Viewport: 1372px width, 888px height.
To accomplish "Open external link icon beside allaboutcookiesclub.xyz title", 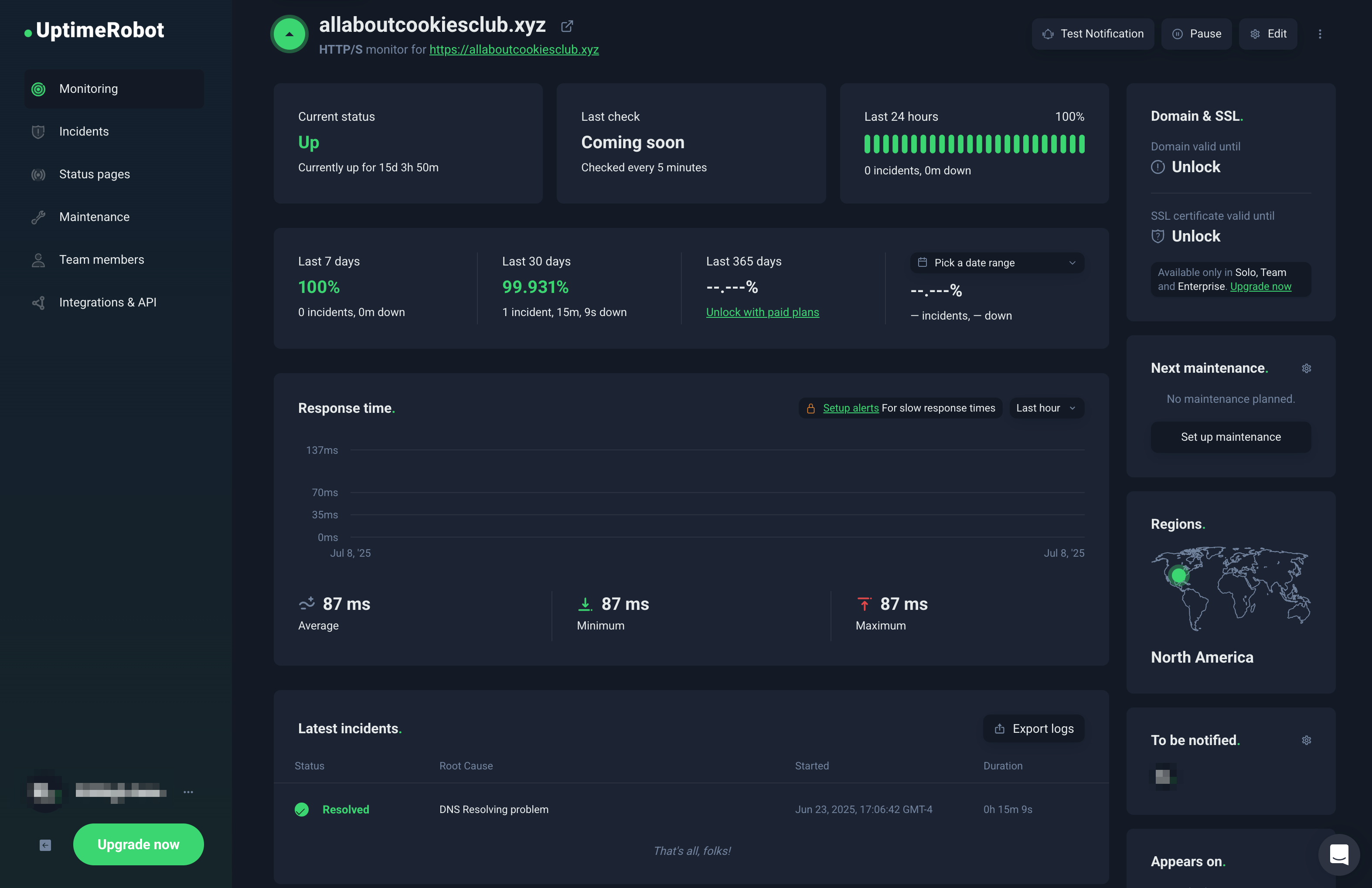I will point(567,26).
